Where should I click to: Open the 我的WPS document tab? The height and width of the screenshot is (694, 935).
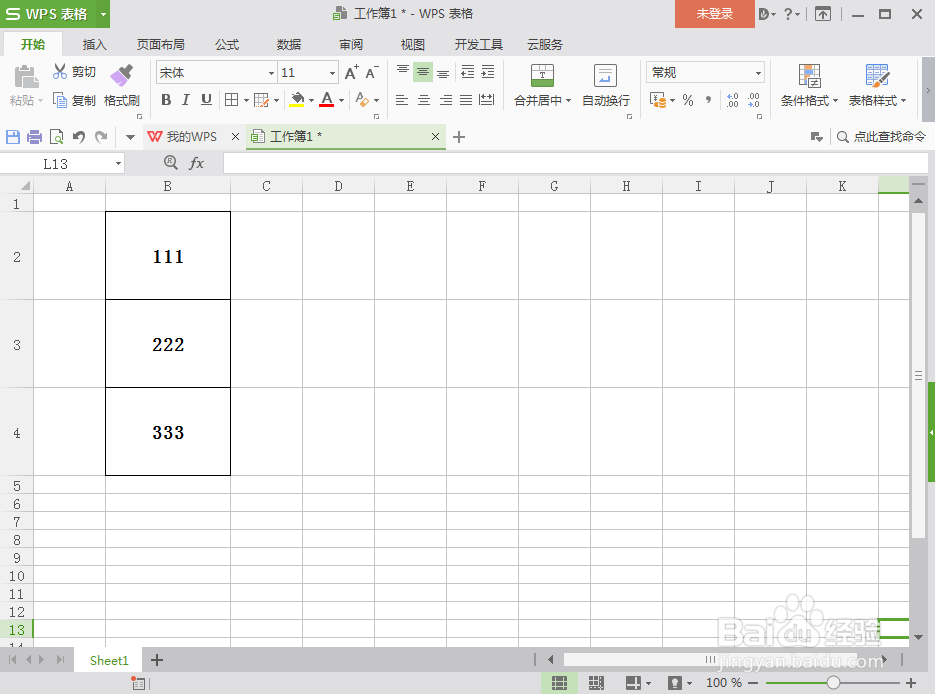pos(192,137)
